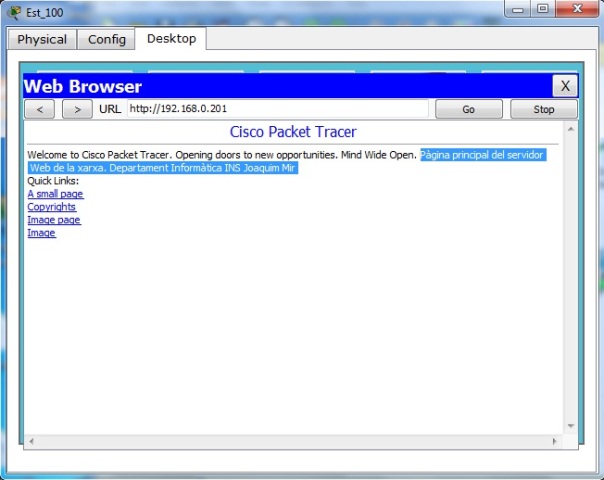Click the "Image" quick link
The image size is (604, 480).
click(41, 233)
